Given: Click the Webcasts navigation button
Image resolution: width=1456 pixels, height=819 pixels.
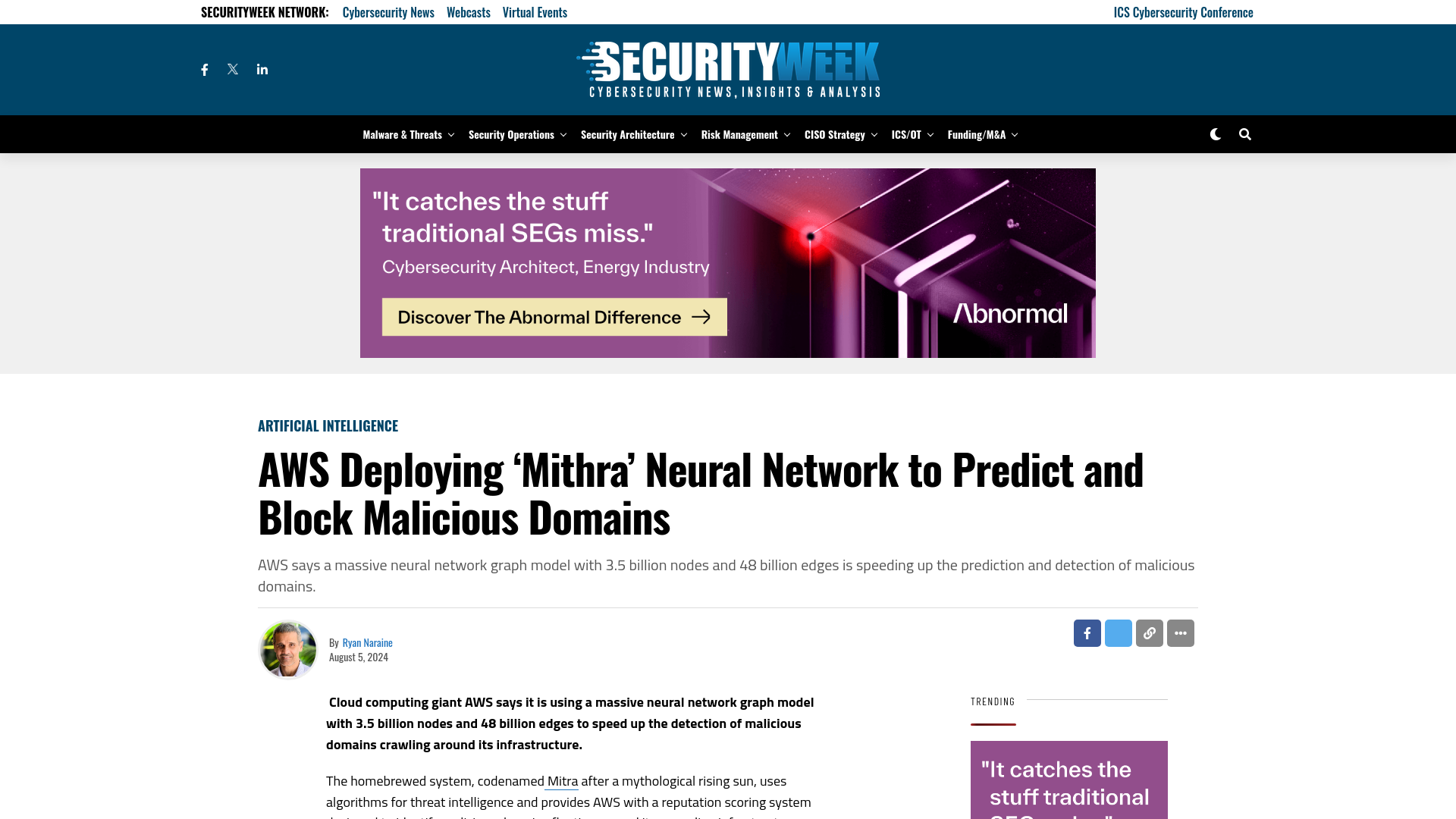Looking at the screenshot, I should pos(468,12).
